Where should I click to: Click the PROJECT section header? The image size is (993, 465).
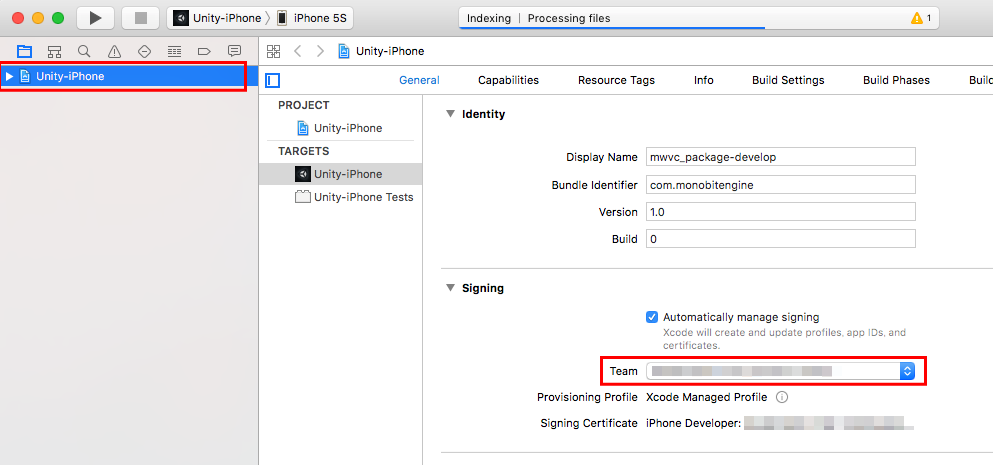[x=304, y=105]
